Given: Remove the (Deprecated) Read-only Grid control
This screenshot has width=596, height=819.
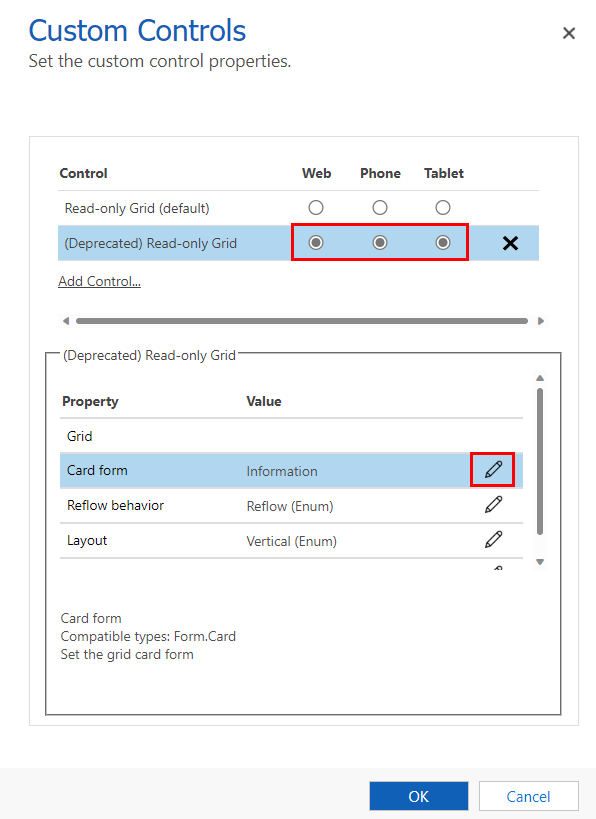Looking at the screenshot, I should tap(510, 243).
